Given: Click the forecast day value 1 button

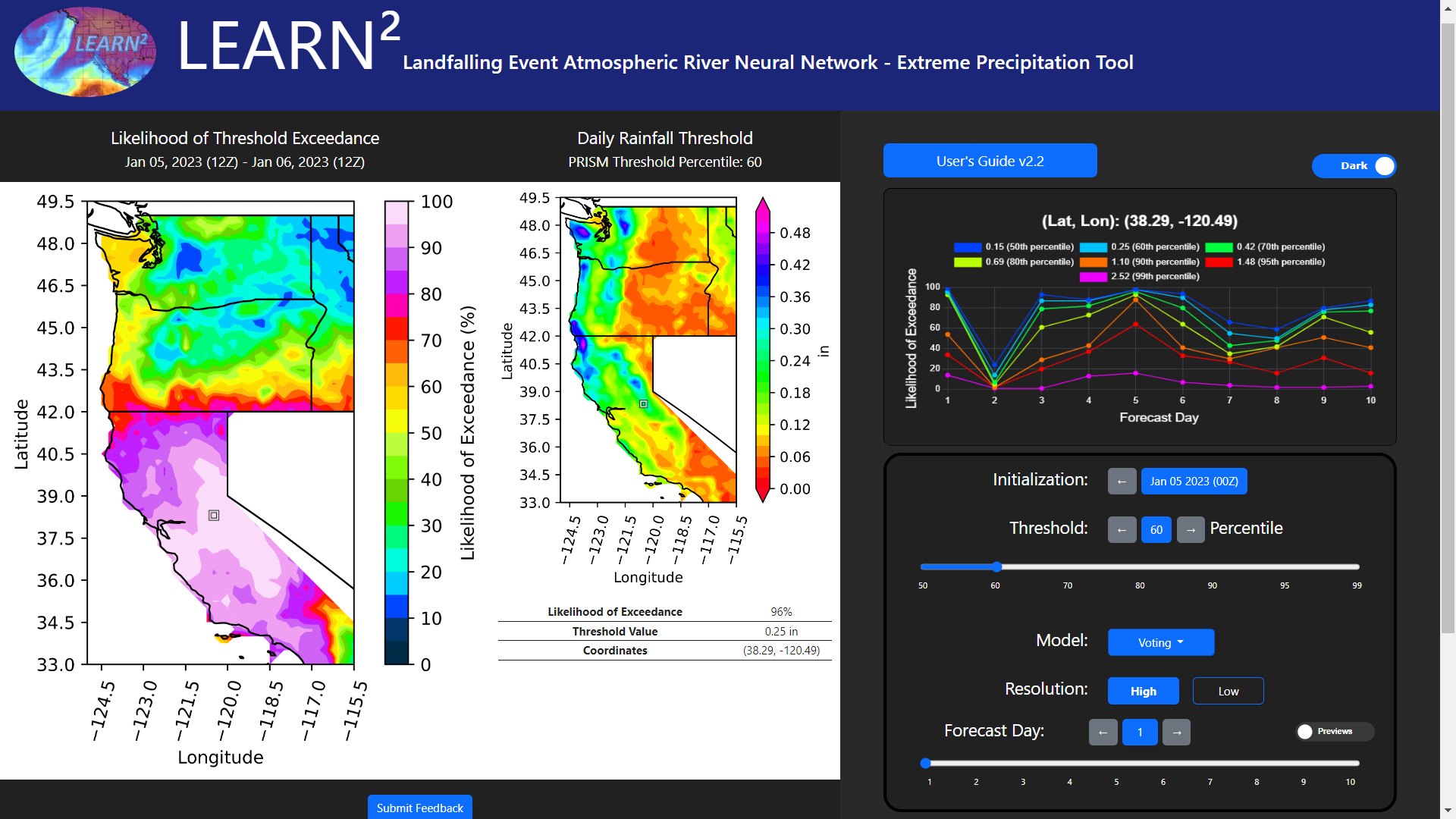Looking at the screenshot, I should click(1140, 732).
